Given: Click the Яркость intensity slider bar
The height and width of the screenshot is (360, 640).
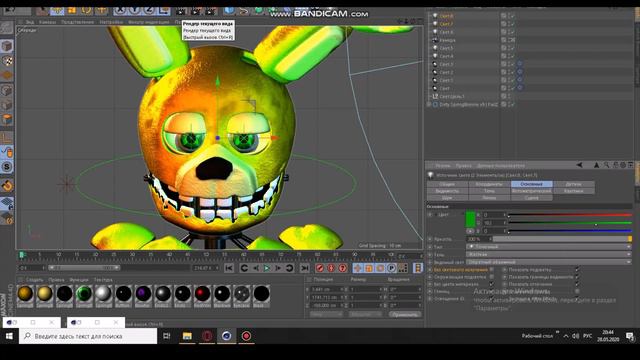Looking at the screenshot, I should coord(562,239).
